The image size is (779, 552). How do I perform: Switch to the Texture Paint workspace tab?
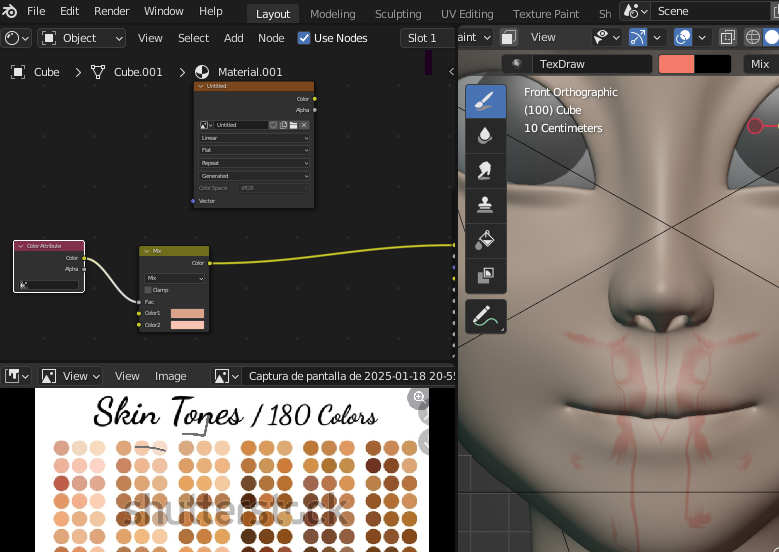point(545,14)
